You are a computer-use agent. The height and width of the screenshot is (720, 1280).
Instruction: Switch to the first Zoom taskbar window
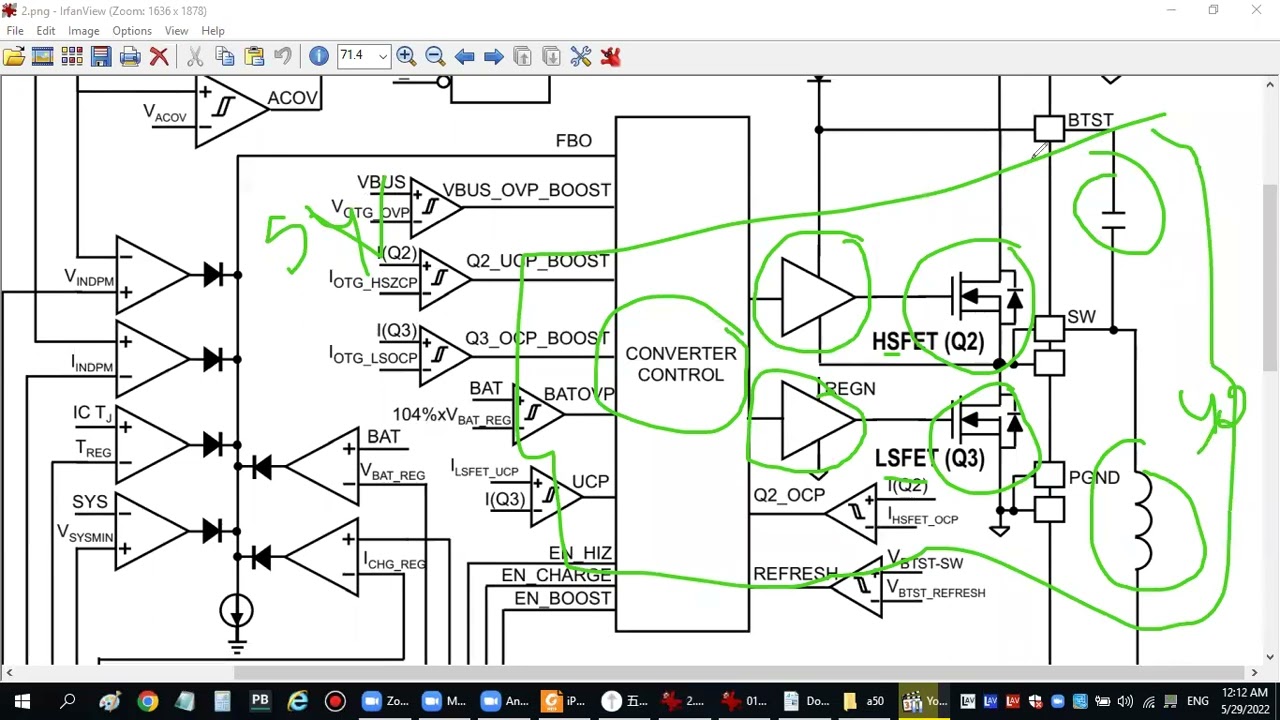click(x=385, y=701)
